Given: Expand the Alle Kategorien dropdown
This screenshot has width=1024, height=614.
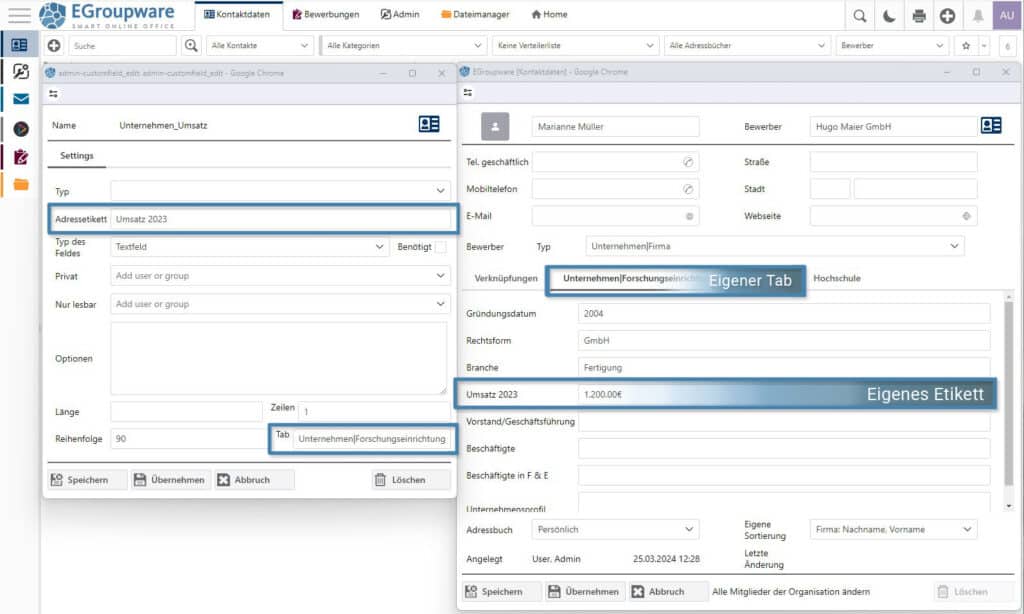Looking at the screenshot, I should click(404, 46).
